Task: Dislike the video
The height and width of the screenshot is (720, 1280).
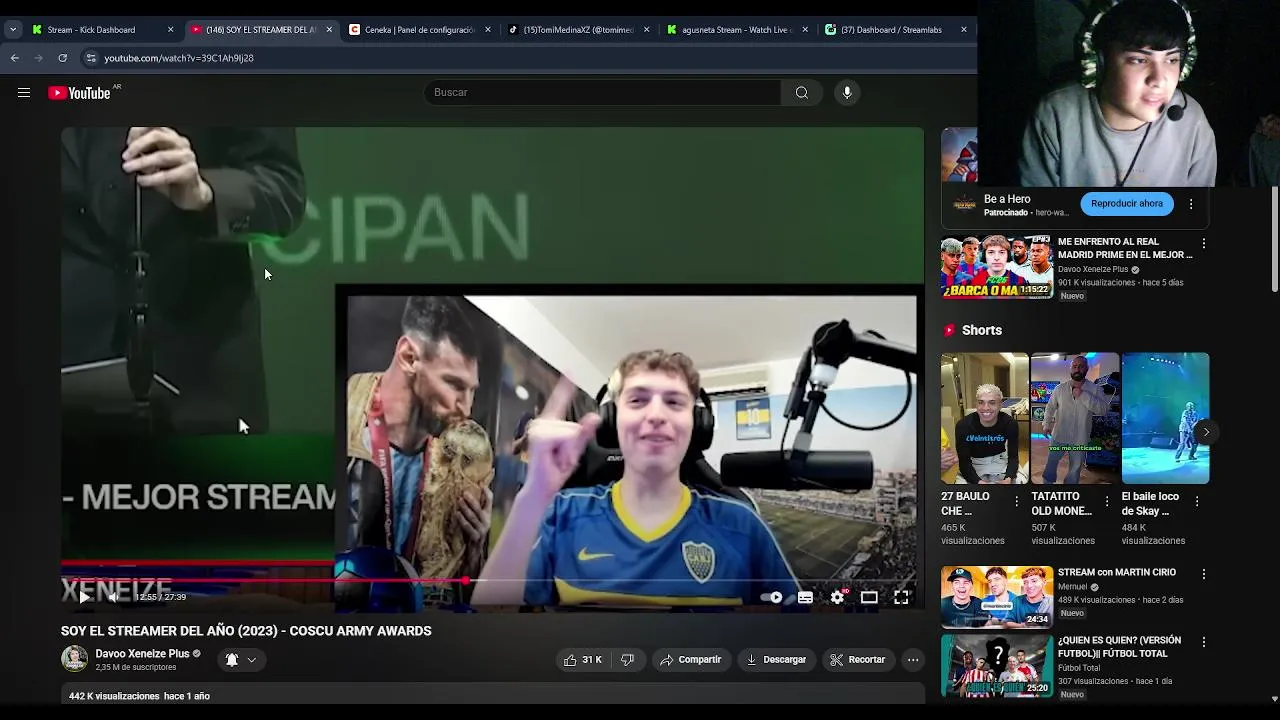Action: click(x=627, y=660)
